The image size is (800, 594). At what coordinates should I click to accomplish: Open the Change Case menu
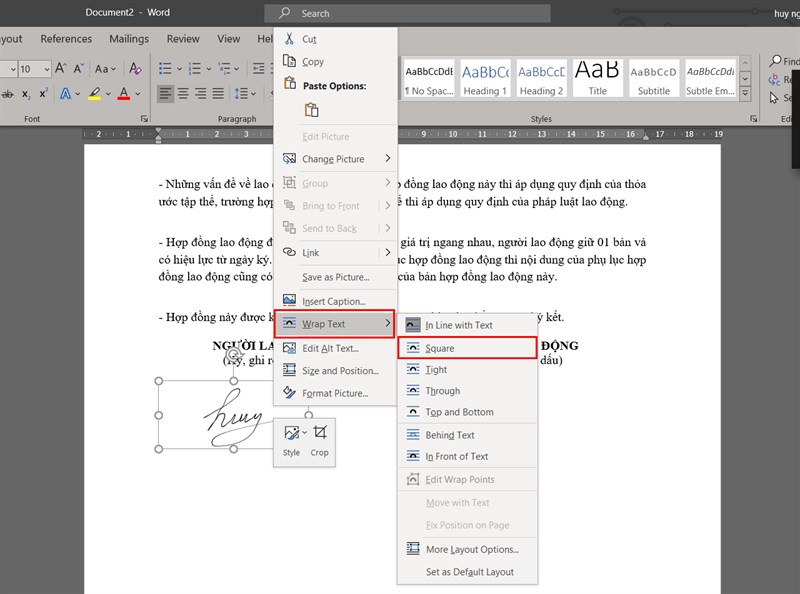tap(105, 68)
